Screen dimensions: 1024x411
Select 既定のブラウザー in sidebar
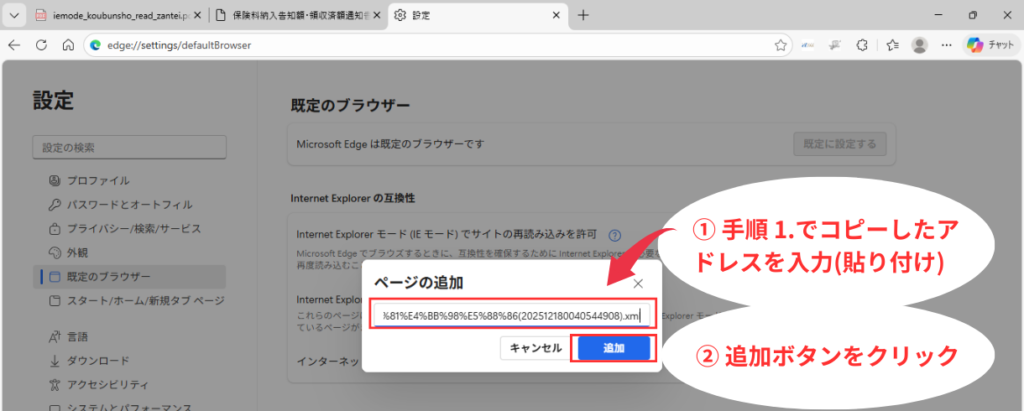[129, 276]
